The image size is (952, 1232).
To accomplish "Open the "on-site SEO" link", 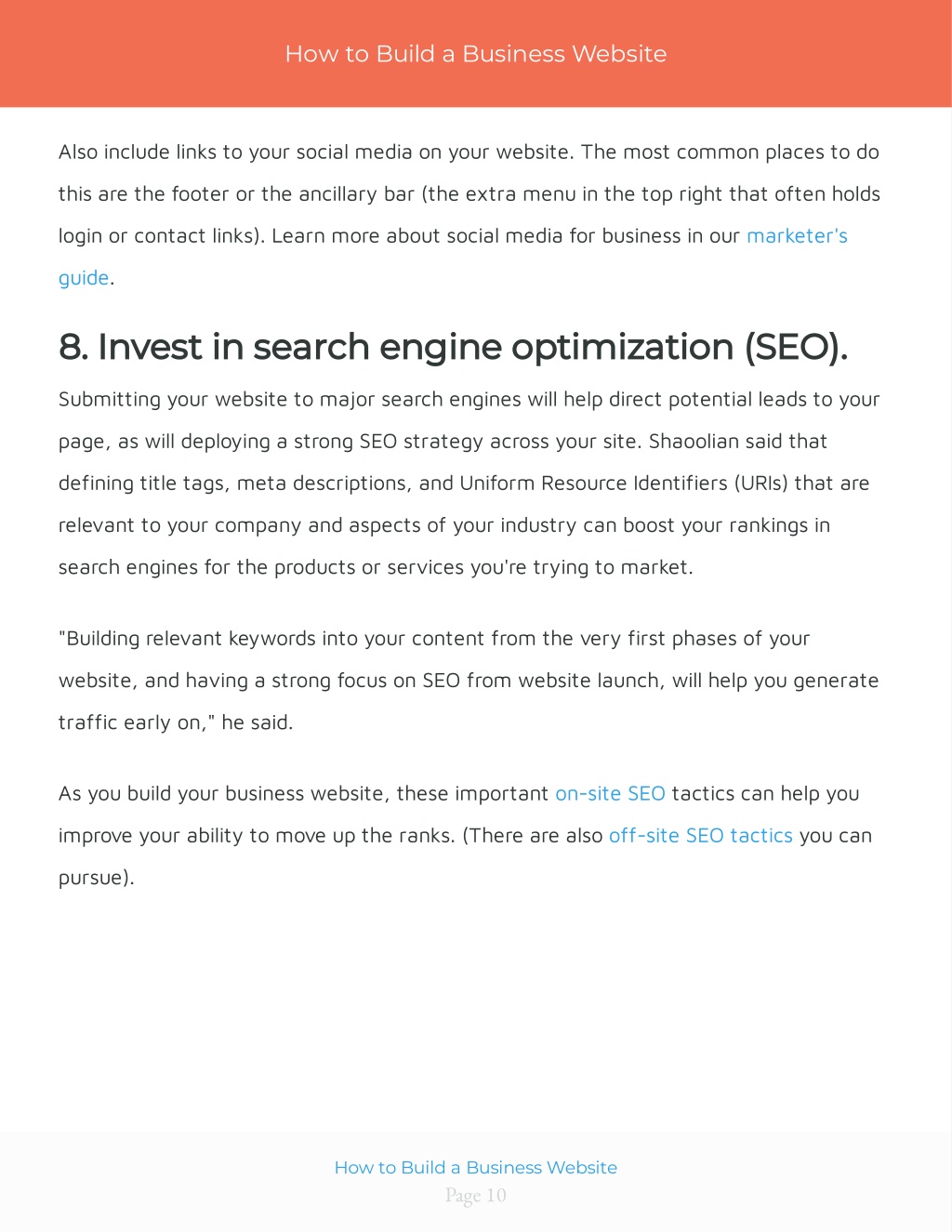I will tap(610, 794).
